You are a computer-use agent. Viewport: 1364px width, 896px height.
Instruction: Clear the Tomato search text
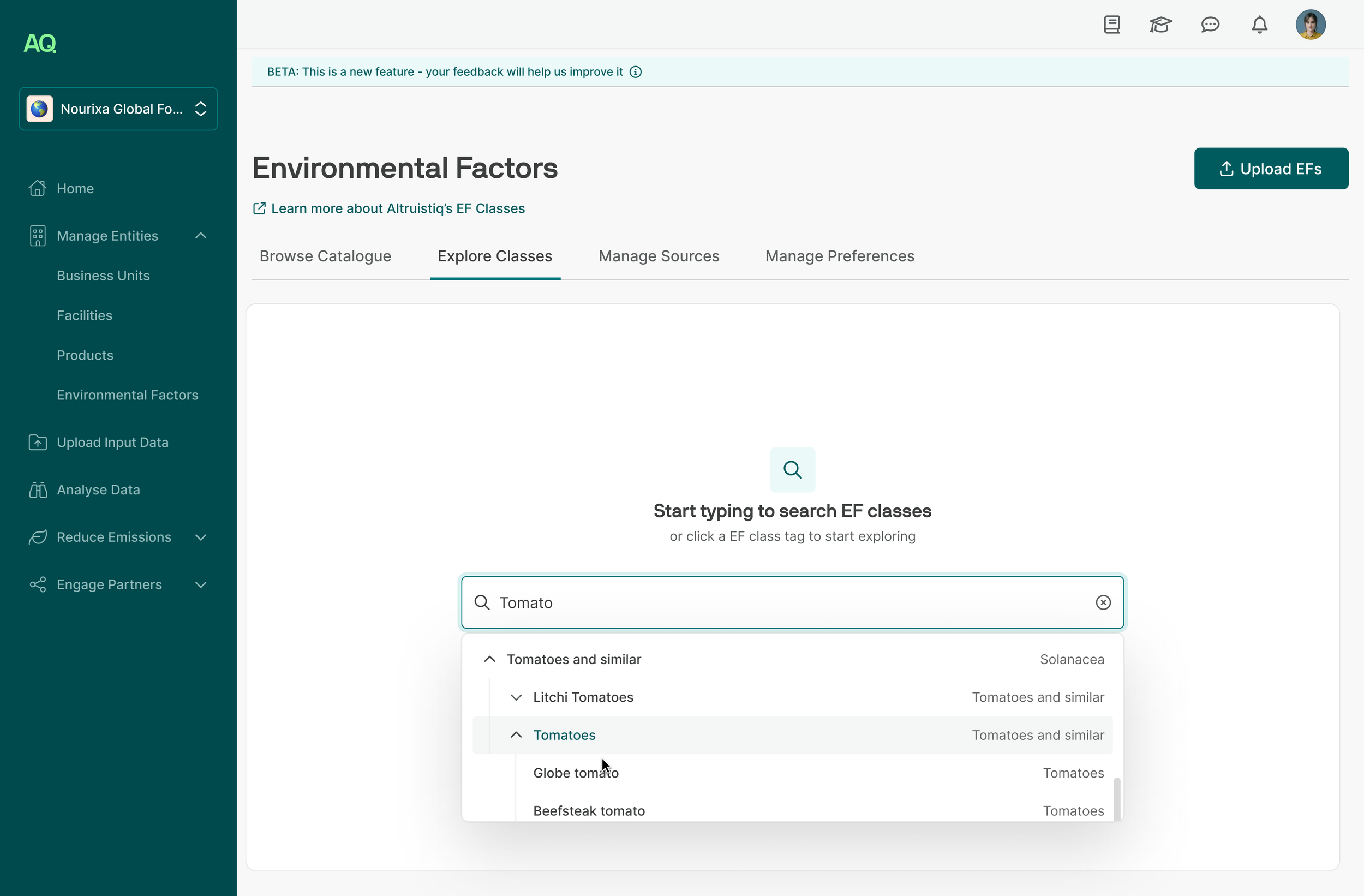tap(1103, 602)
